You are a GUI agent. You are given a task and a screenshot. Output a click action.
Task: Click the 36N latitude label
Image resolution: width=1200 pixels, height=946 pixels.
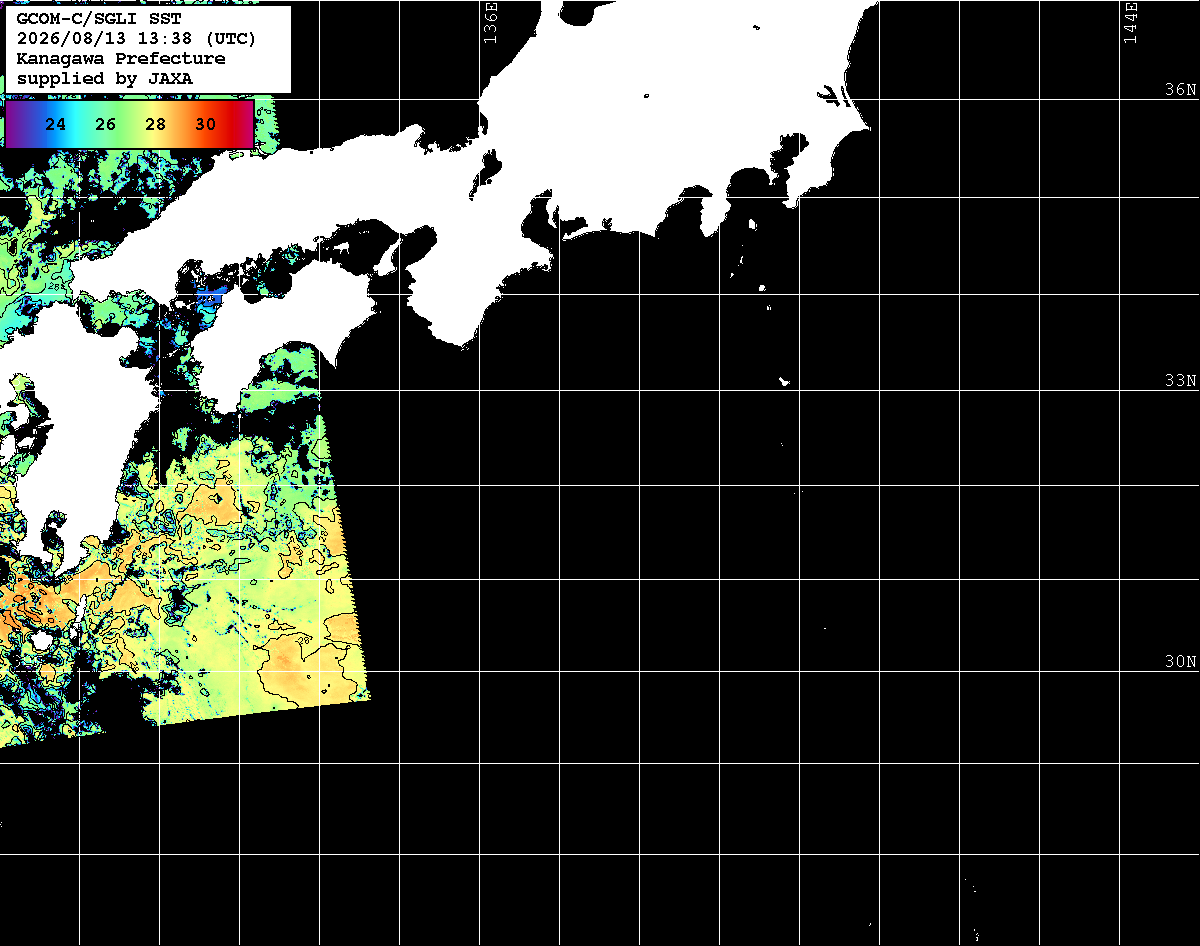point(1180,89)
